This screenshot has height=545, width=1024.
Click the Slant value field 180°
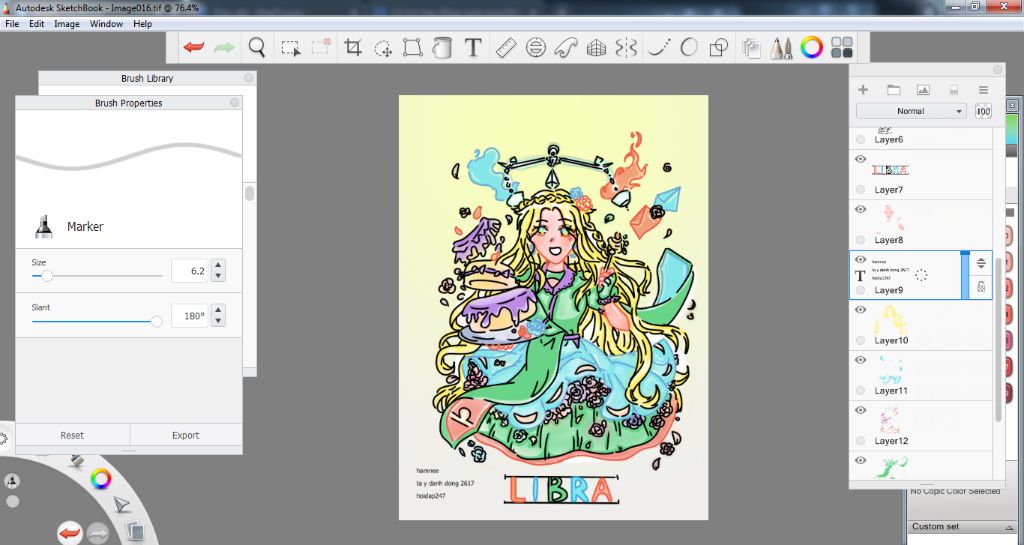pyautogui.click(x=189, y=316)
